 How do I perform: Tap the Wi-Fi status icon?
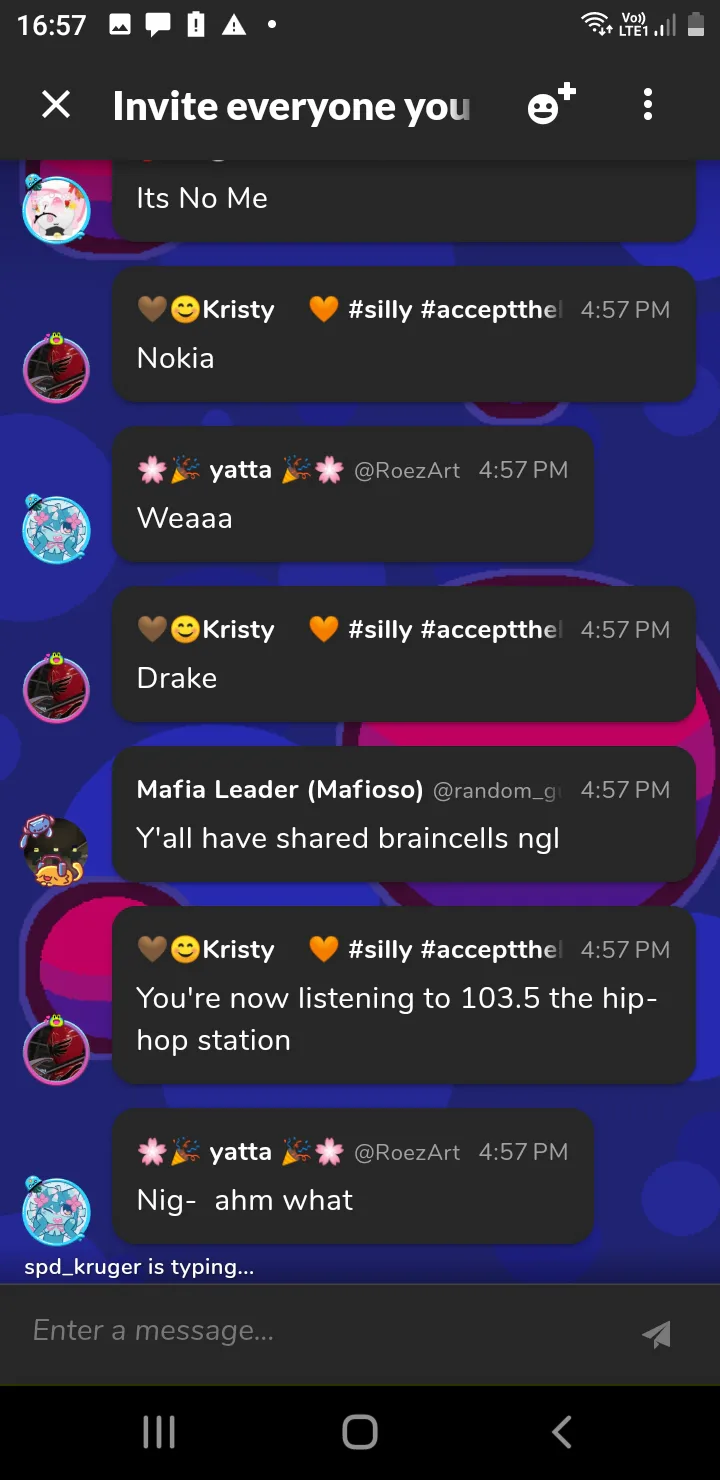pyautogui.click(x=597, y=24)
